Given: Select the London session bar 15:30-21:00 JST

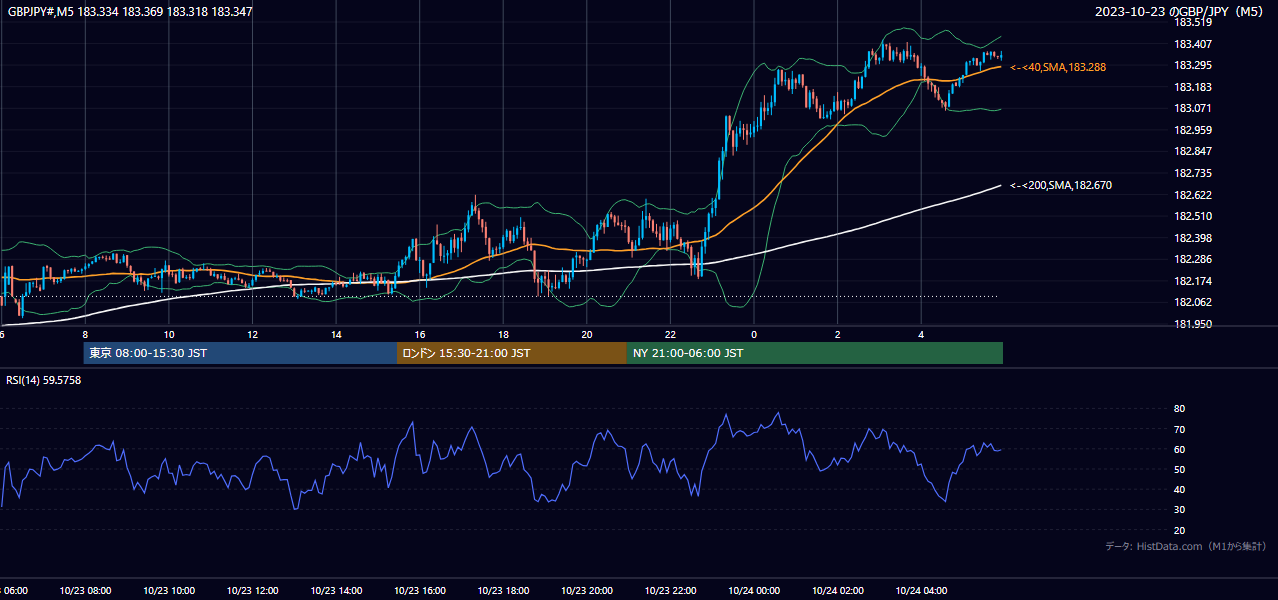Looking at the screenshot, I should coord(512,353).
